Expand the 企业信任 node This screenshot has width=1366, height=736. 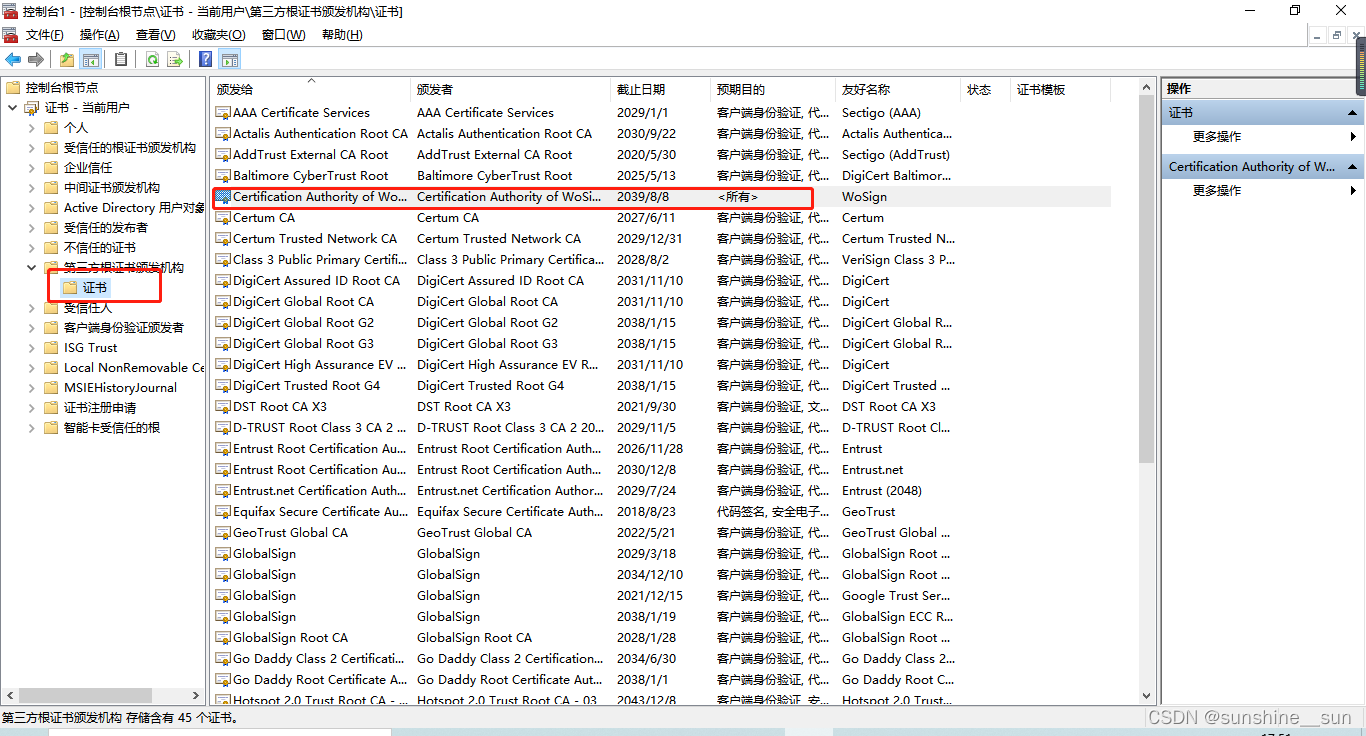32,168
